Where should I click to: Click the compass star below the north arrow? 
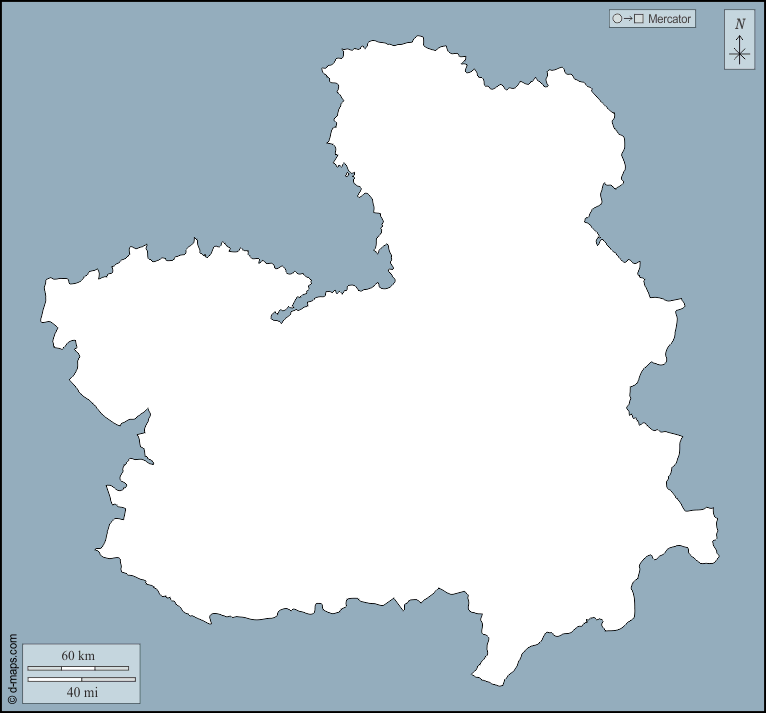[740, 55]
